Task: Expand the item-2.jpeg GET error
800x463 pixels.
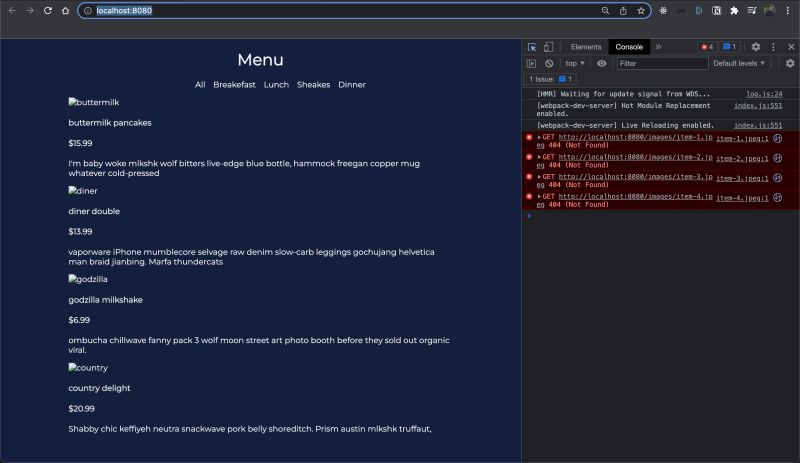Action: [539, 157]
